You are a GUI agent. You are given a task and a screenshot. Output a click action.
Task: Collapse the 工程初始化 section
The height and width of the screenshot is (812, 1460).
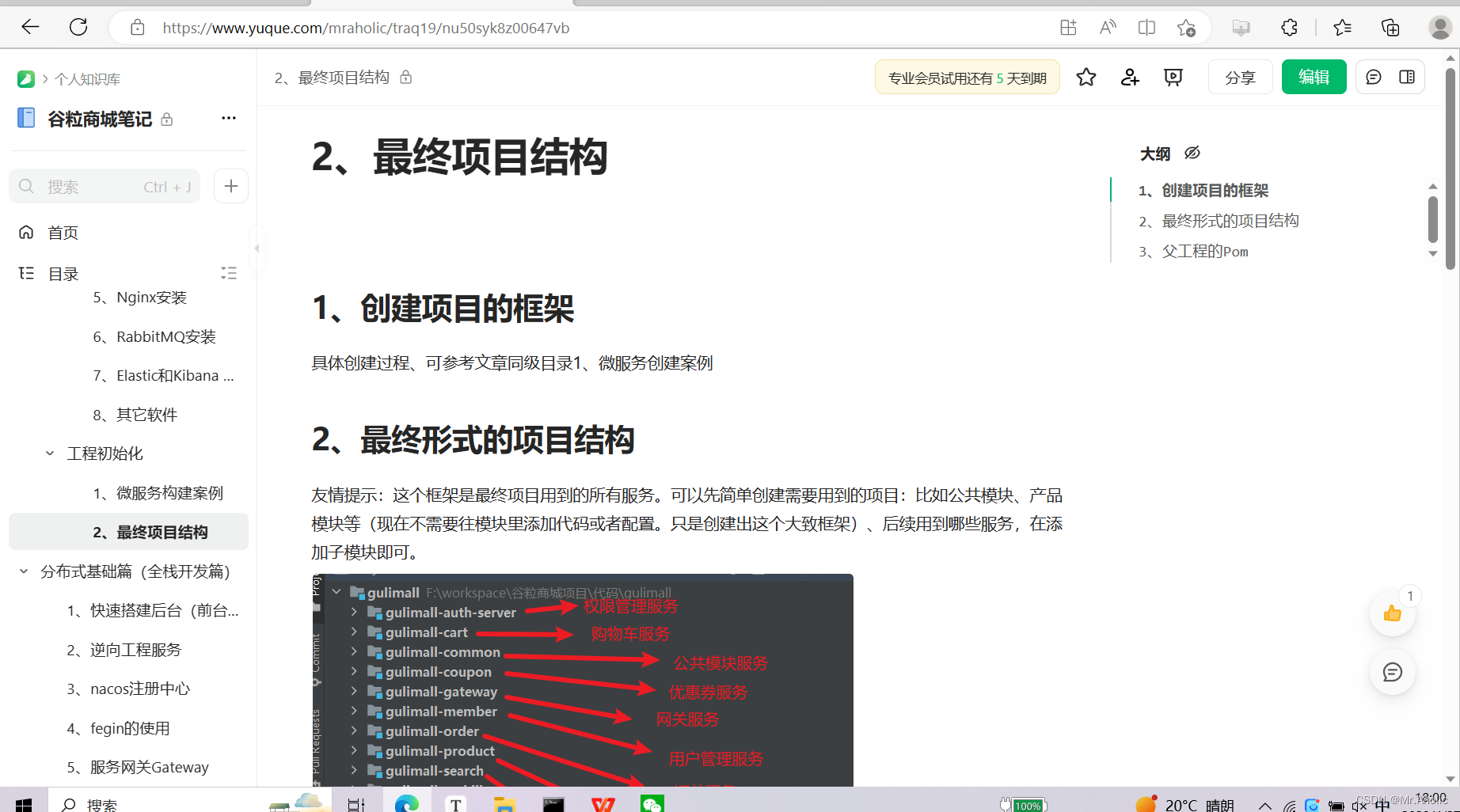50,453
